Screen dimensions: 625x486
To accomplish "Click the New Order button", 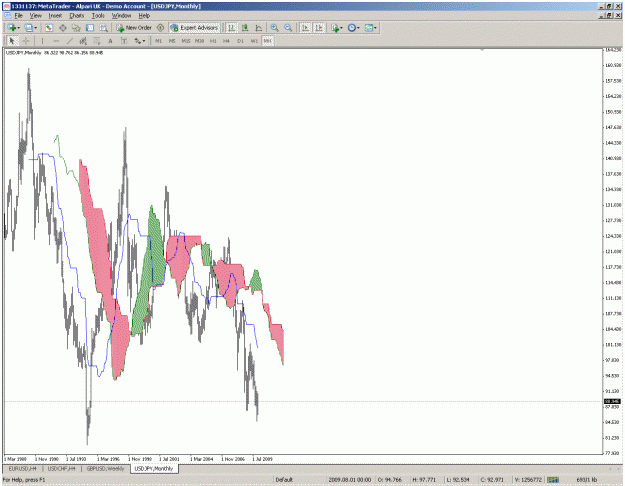I will pyautogui.click(x=134, y=28).
